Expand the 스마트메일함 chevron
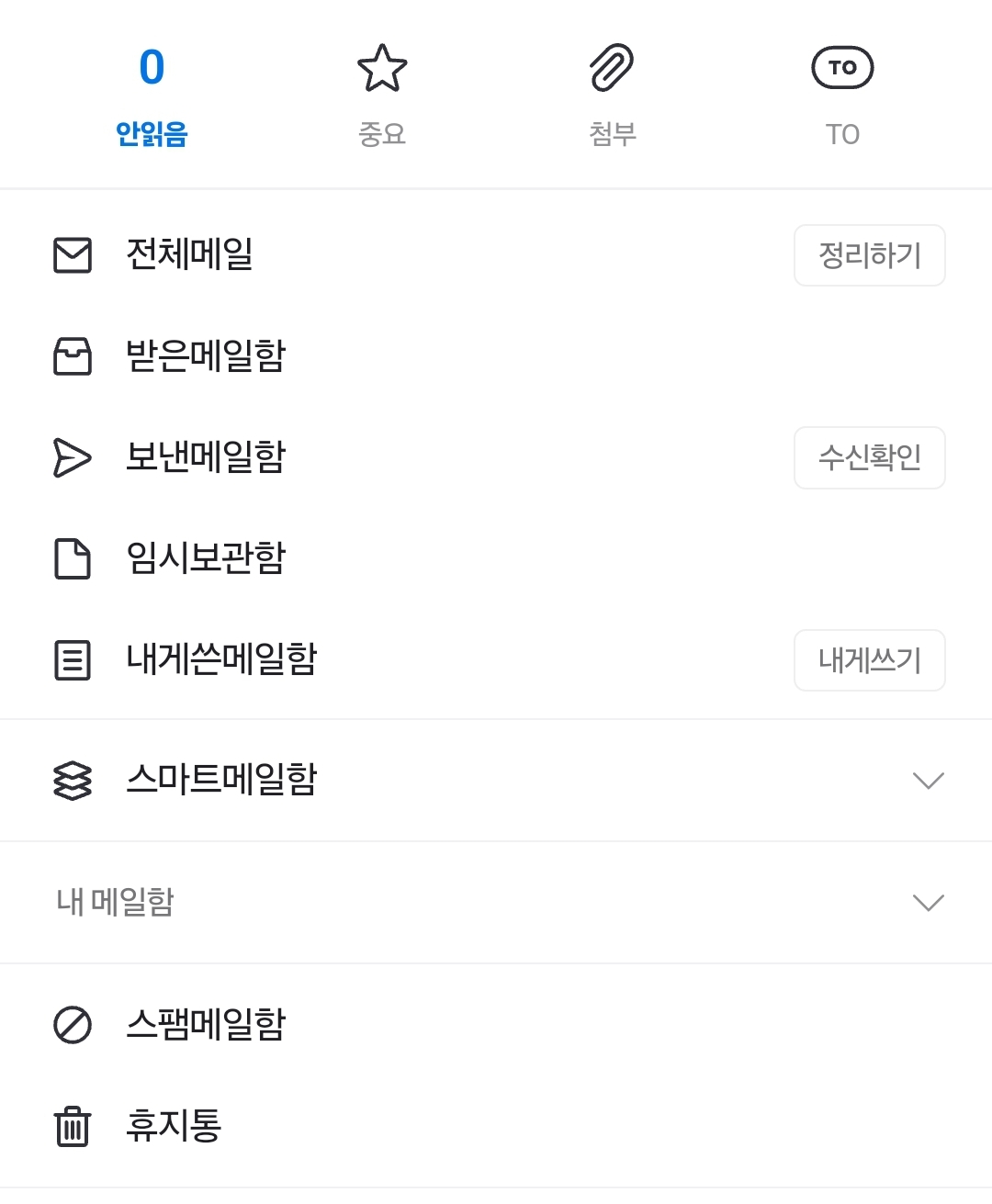The height and width of the screenshot is (1204, 992). point(929,781)
